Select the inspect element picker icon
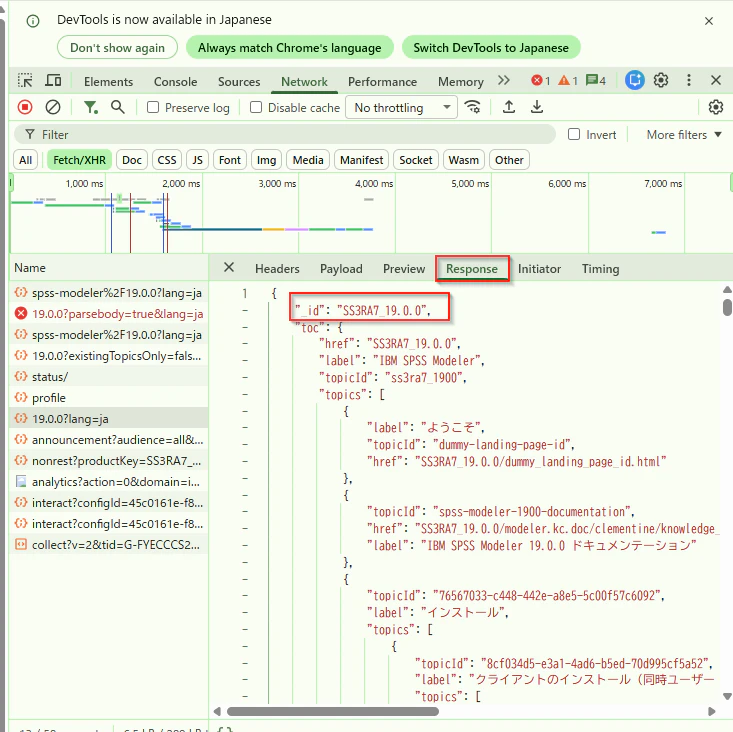The width and height of the screenshot is (733, 732). pos(25,81)
